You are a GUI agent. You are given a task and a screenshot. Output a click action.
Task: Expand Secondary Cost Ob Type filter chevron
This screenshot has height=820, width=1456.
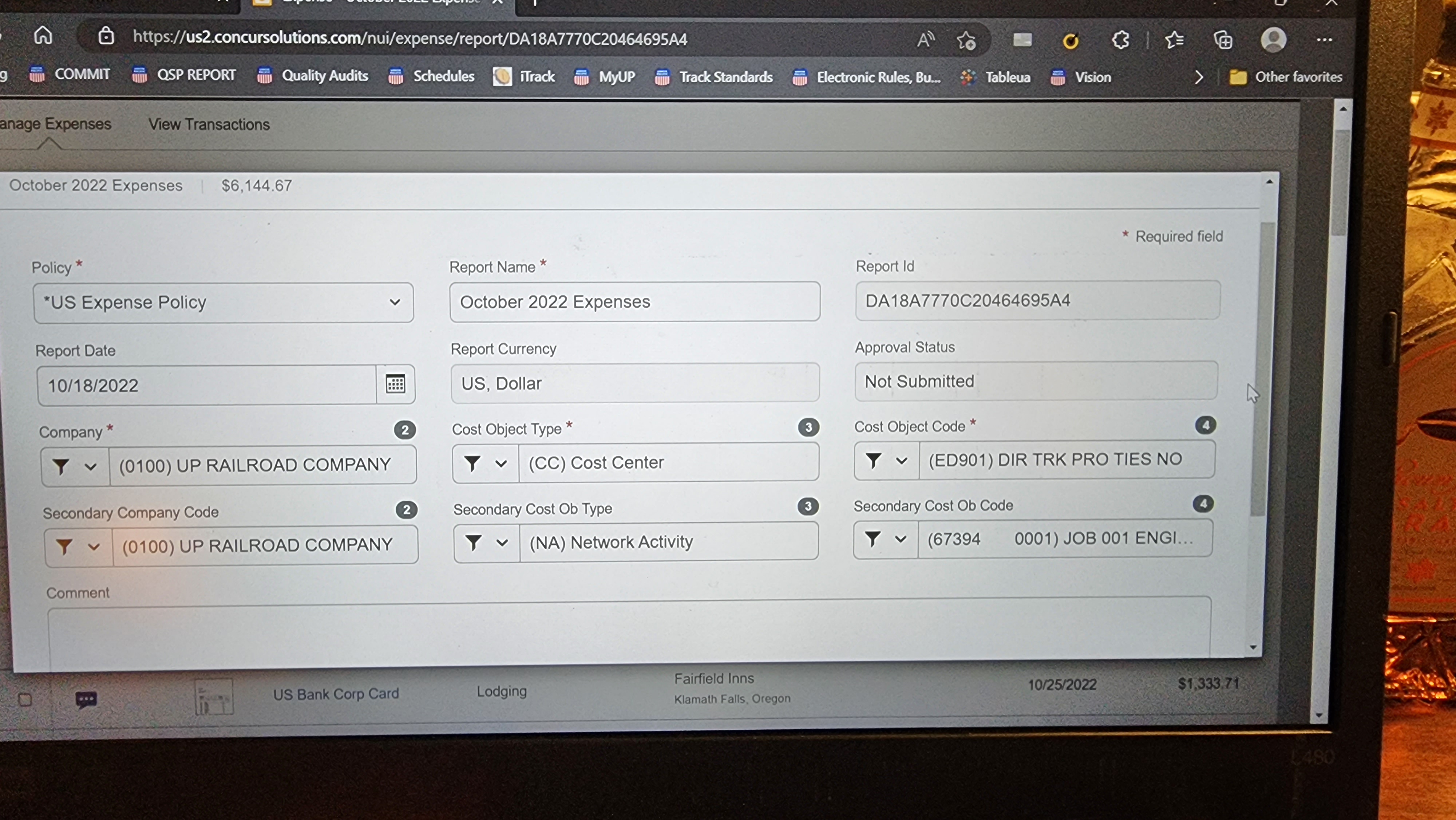pyautogui.click(x=502, y=542)
